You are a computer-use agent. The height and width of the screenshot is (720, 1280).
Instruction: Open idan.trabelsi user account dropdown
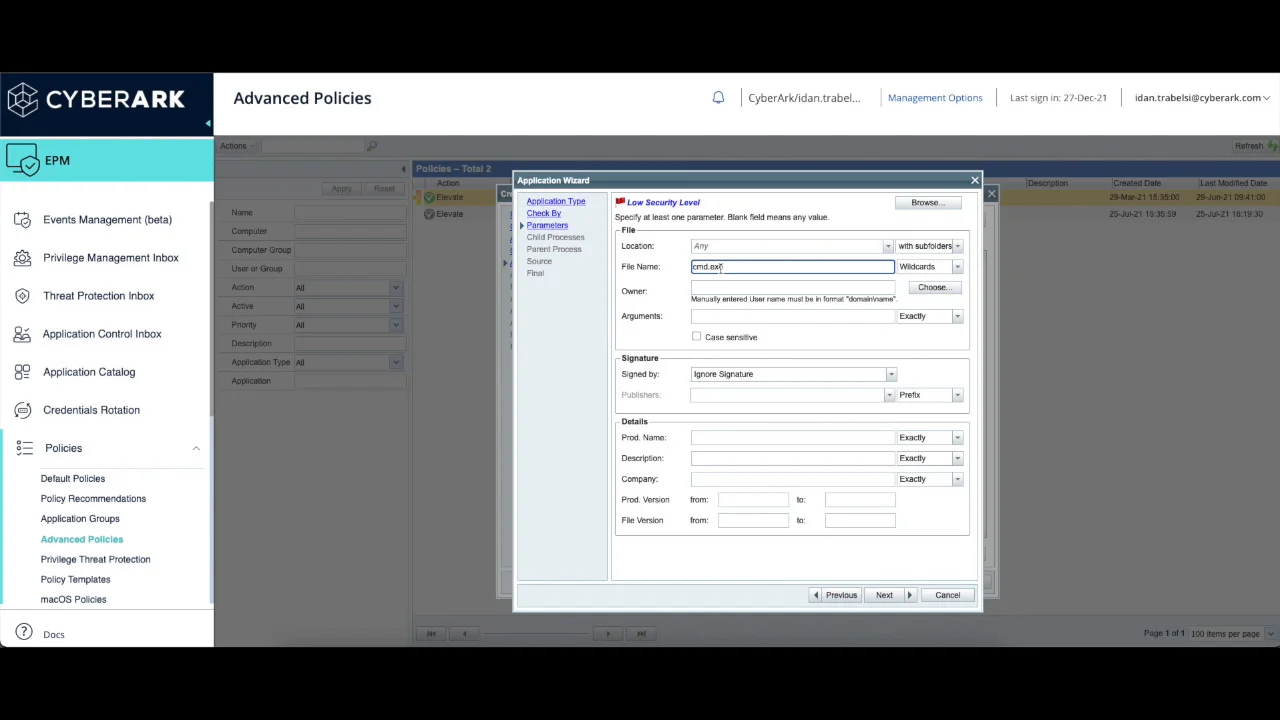[x=1202, y=98]
